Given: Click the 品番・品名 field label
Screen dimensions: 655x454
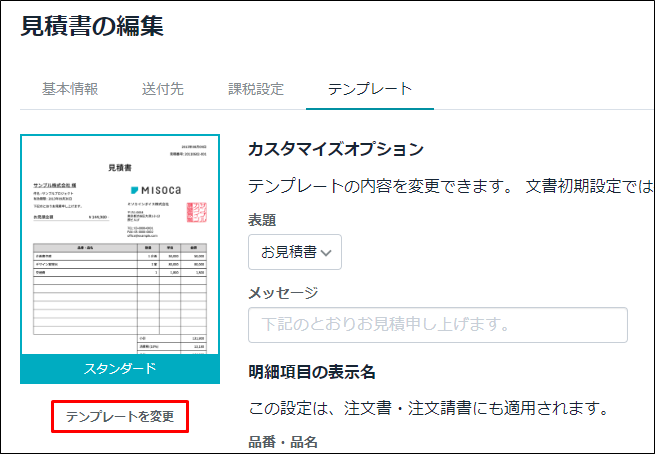Looking at the screenshot, I should click(282, 441).
